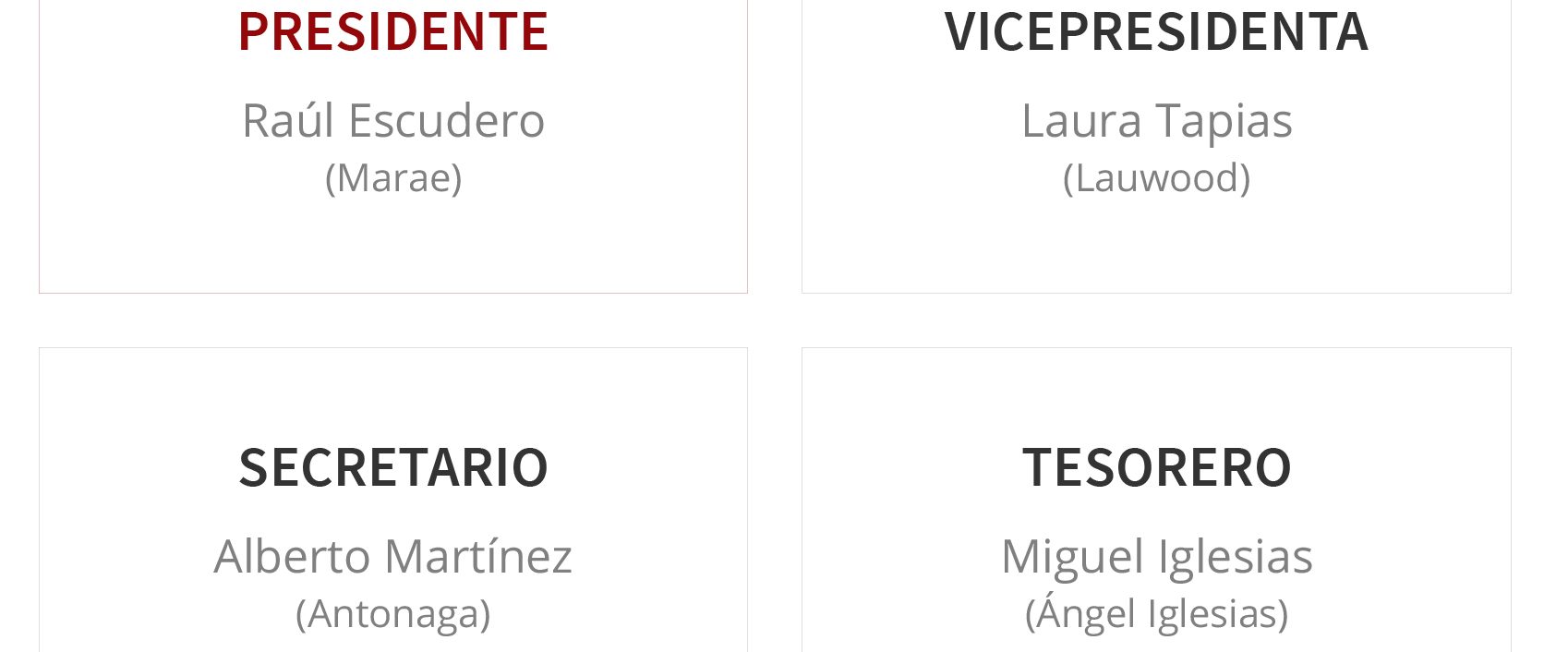
Task: Click the (Ángel Iglesias) company text
Action: [1156, 612]
